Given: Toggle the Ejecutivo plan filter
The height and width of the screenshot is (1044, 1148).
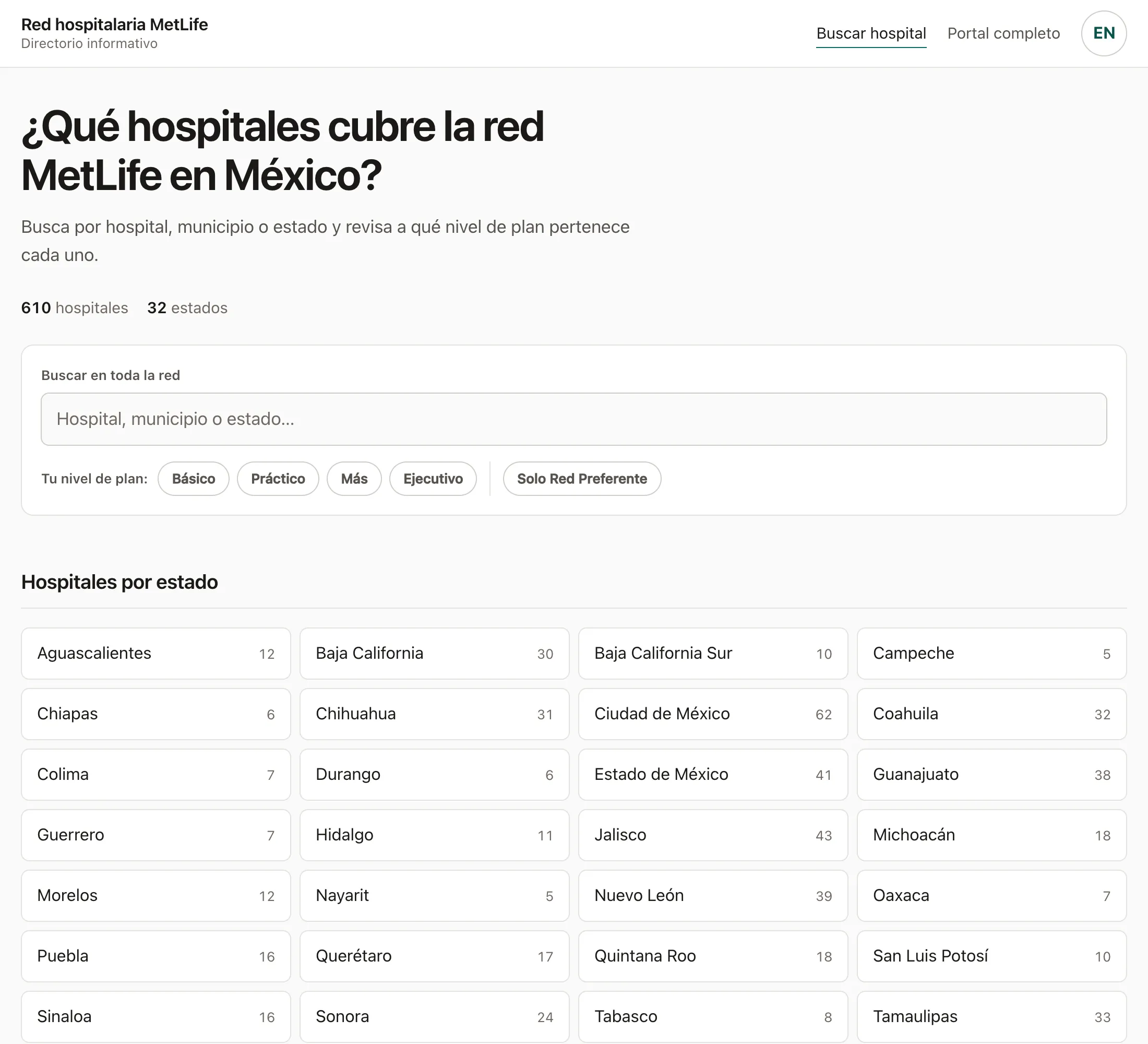Looking at the screenshot, I should click(x=433, y=479).
